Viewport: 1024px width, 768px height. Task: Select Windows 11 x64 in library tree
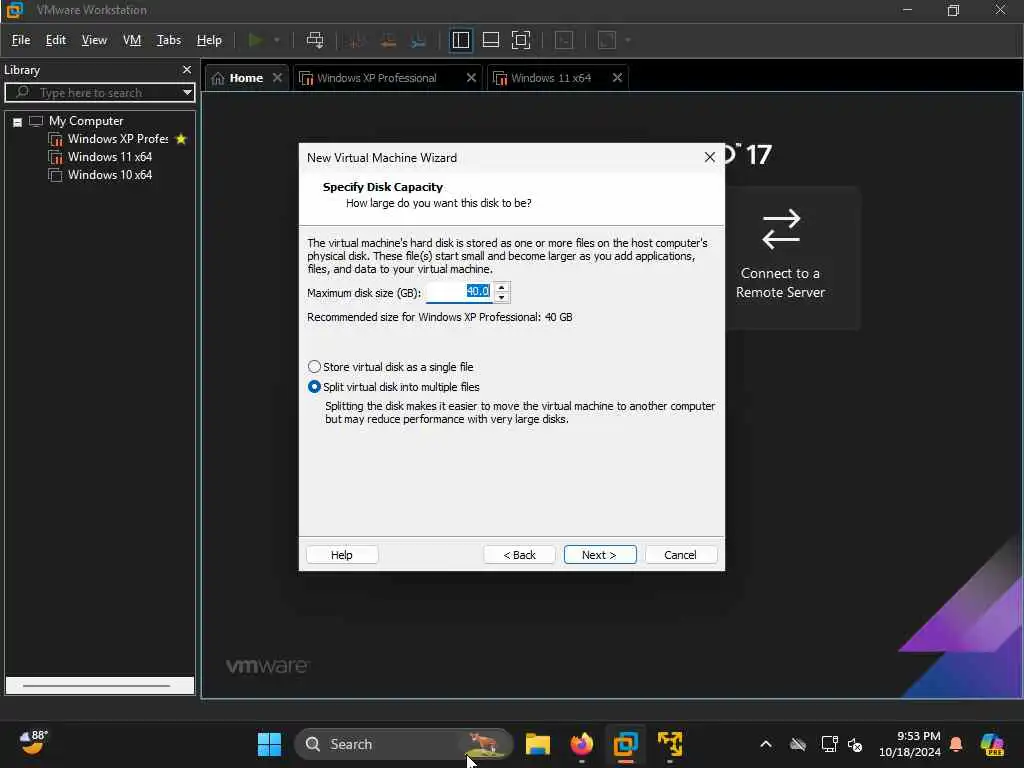(110, 157)
